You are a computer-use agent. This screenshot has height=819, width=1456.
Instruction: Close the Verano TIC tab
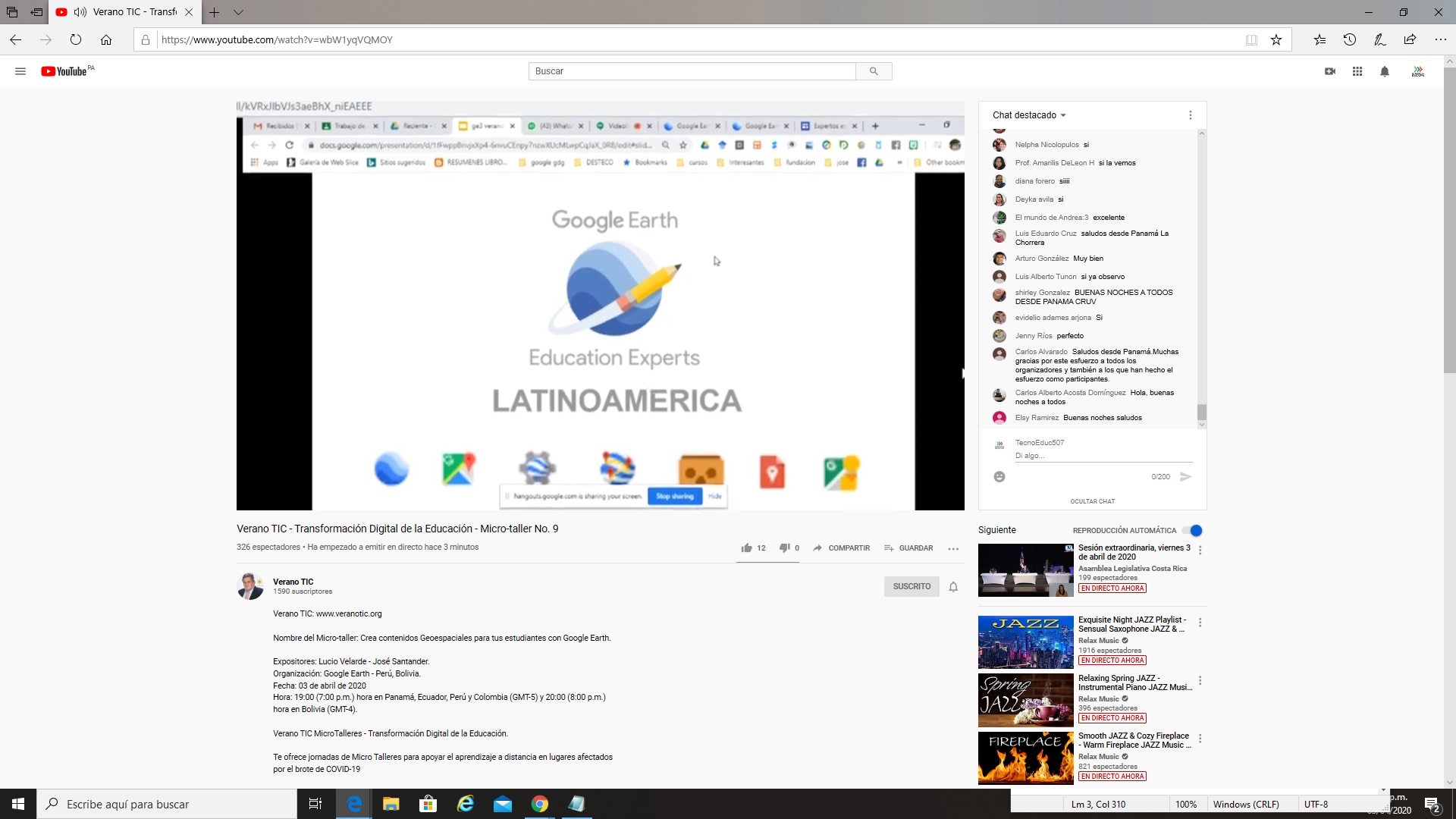[x=189, y=12]
